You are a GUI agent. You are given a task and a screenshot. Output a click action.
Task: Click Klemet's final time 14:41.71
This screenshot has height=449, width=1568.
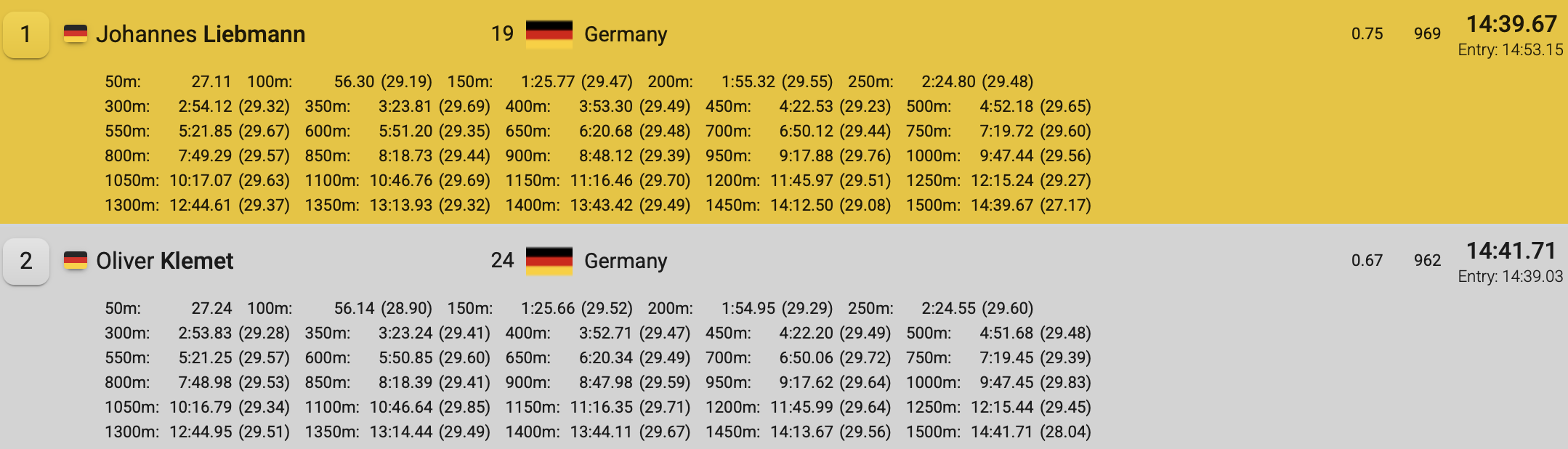[1511, 251]
